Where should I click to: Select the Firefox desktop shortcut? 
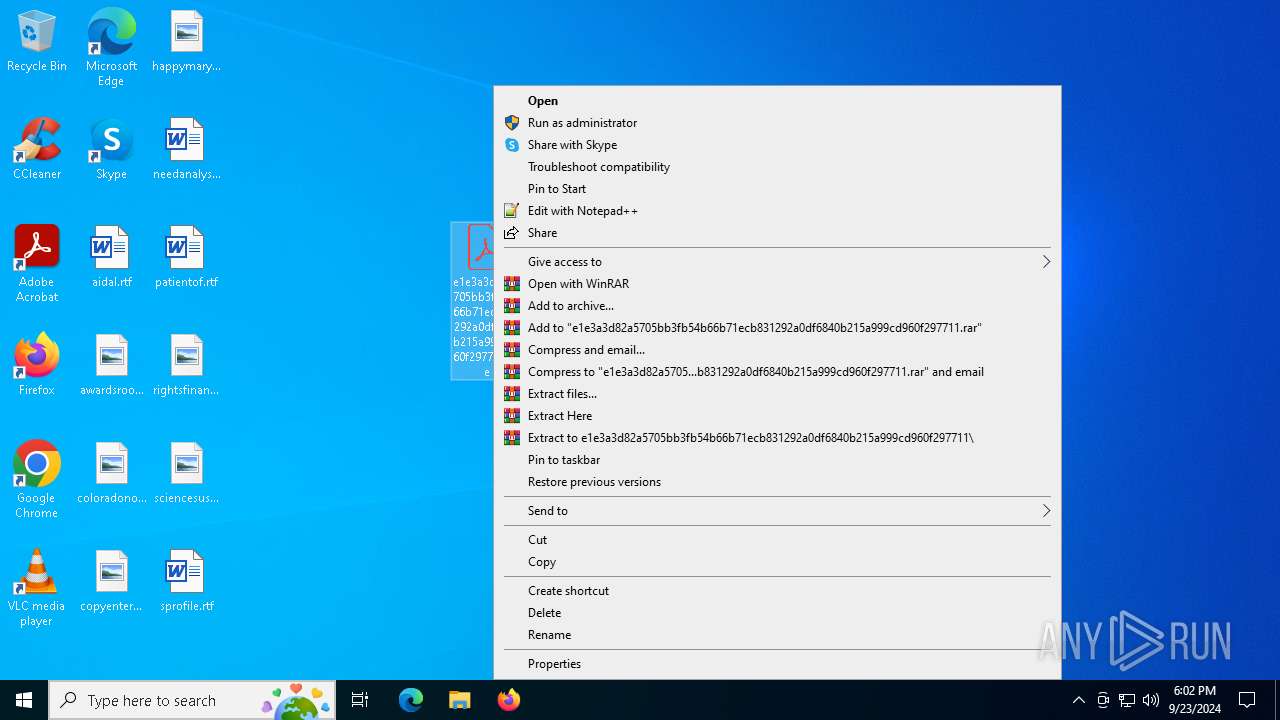click(37, 366)
